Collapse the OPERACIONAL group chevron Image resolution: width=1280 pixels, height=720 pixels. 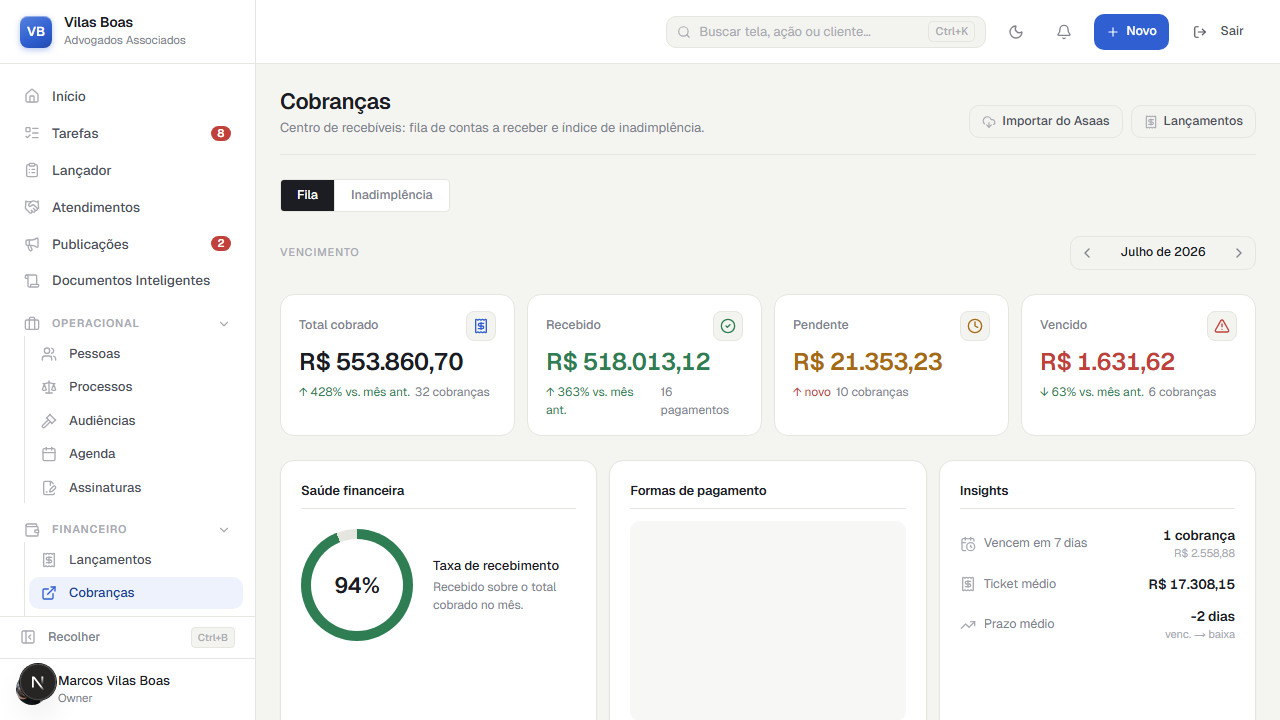pos(224,324)
